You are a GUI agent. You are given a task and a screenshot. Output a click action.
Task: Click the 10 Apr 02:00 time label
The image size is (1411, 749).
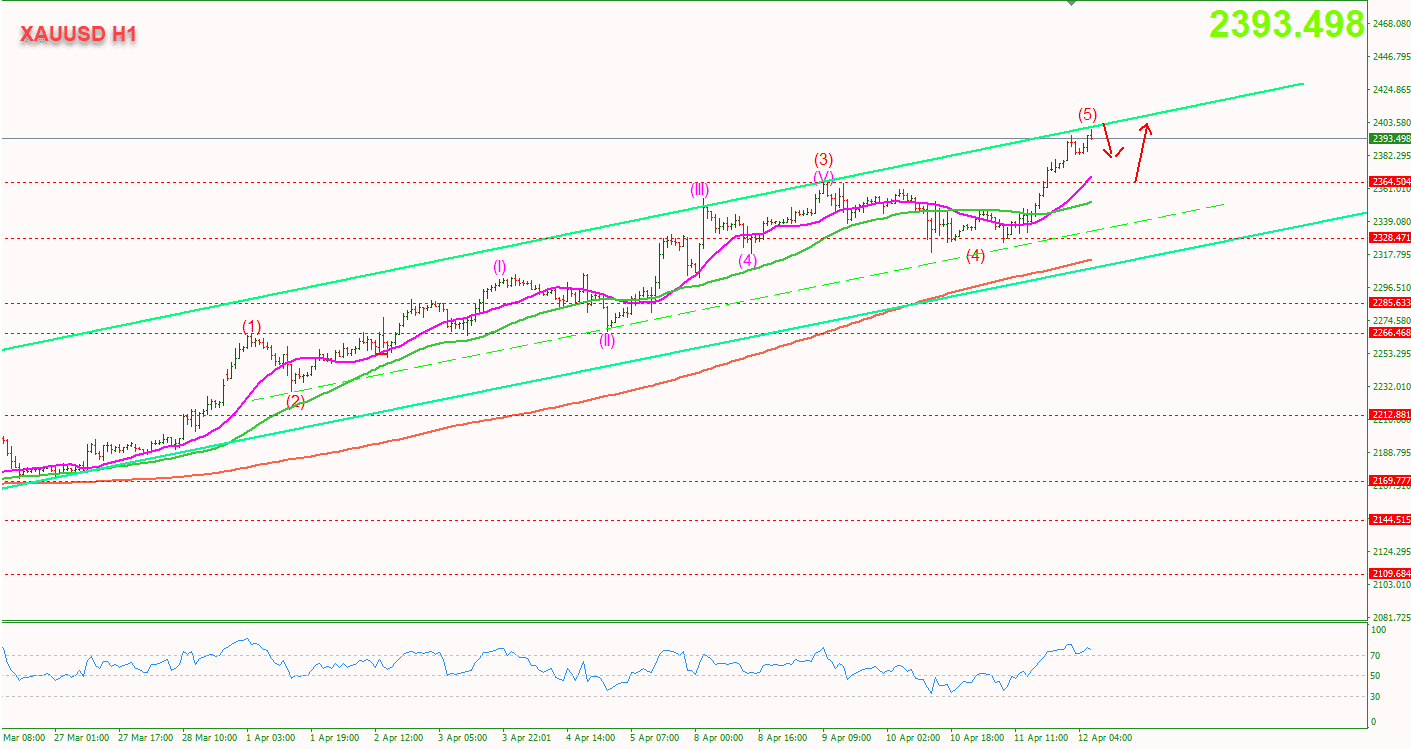tap(913, 738)
